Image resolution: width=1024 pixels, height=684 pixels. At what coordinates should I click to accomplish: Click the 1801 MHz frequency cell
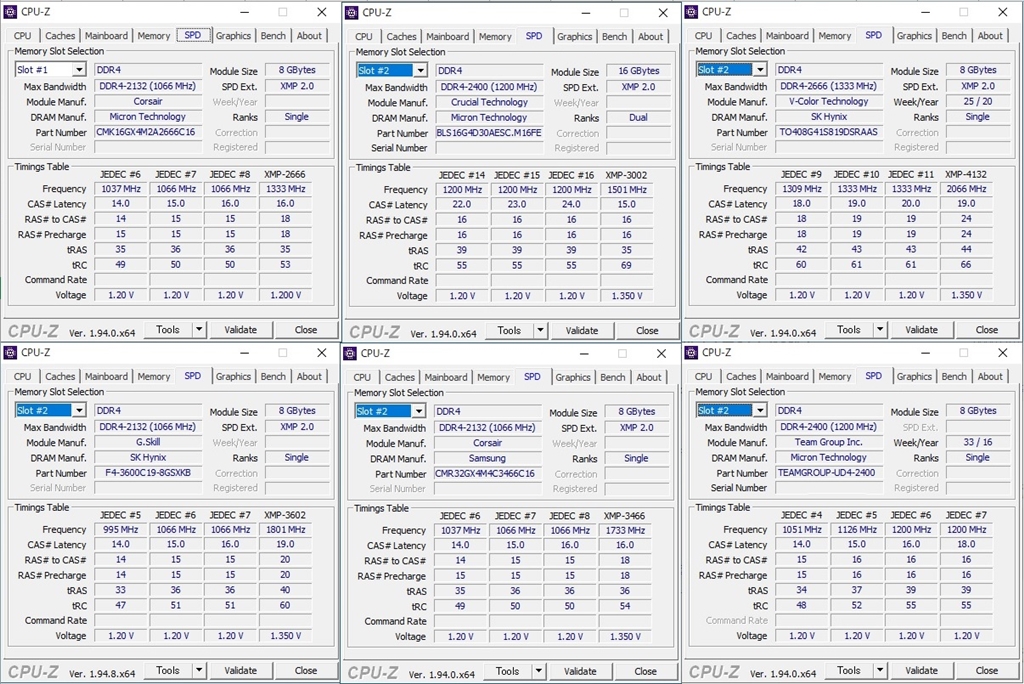tap(285, 529)
